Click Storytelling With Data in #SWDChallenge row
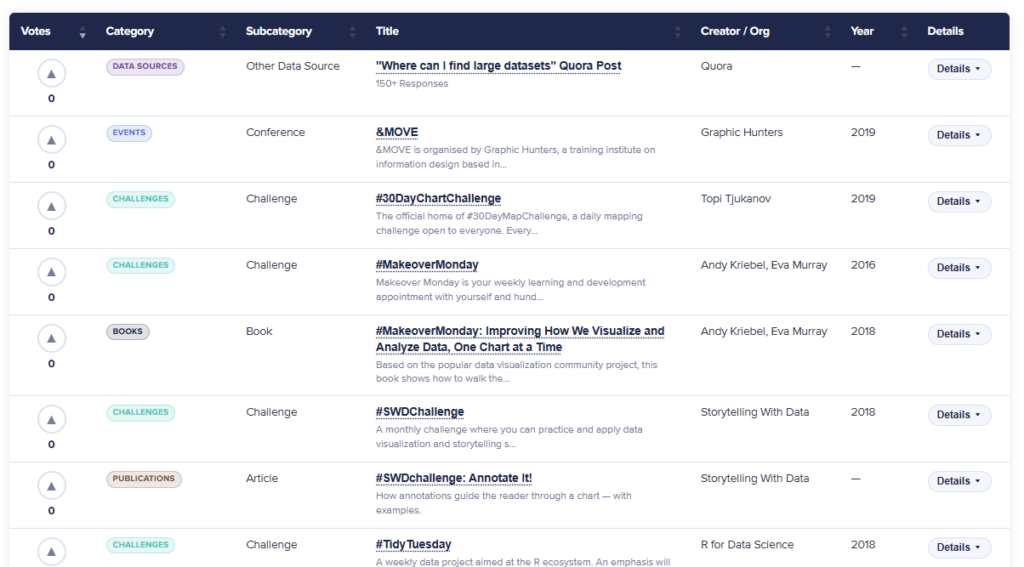This screenshot has width=1024, height=567. [754, 412]
